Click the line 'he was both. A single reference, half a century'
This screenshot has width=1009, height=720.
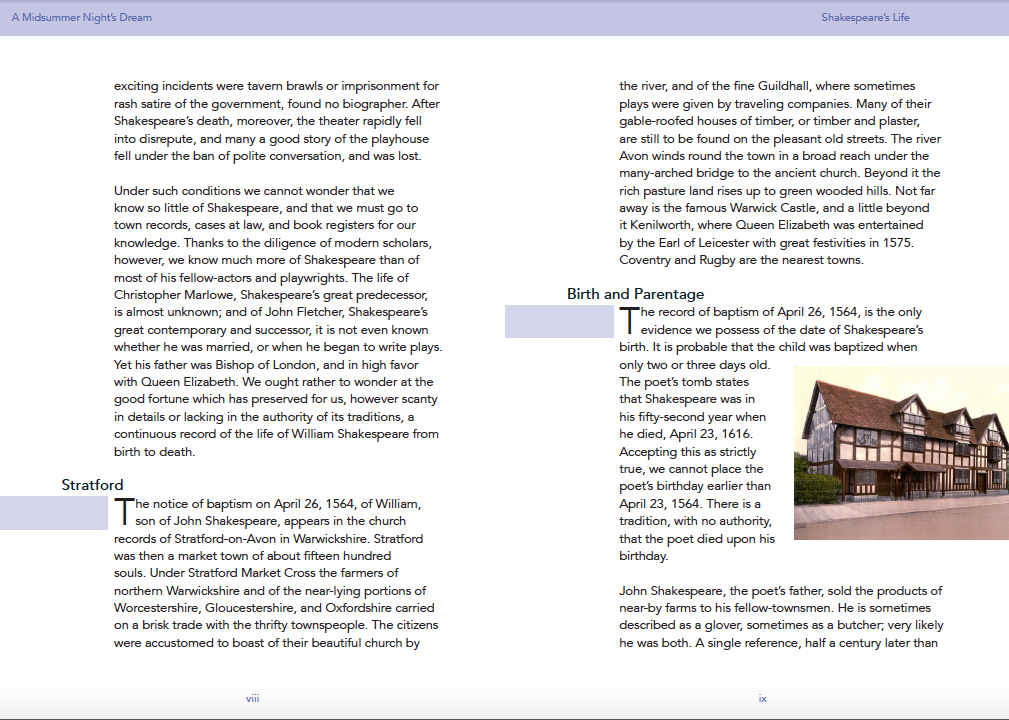(x=779, y=643)
